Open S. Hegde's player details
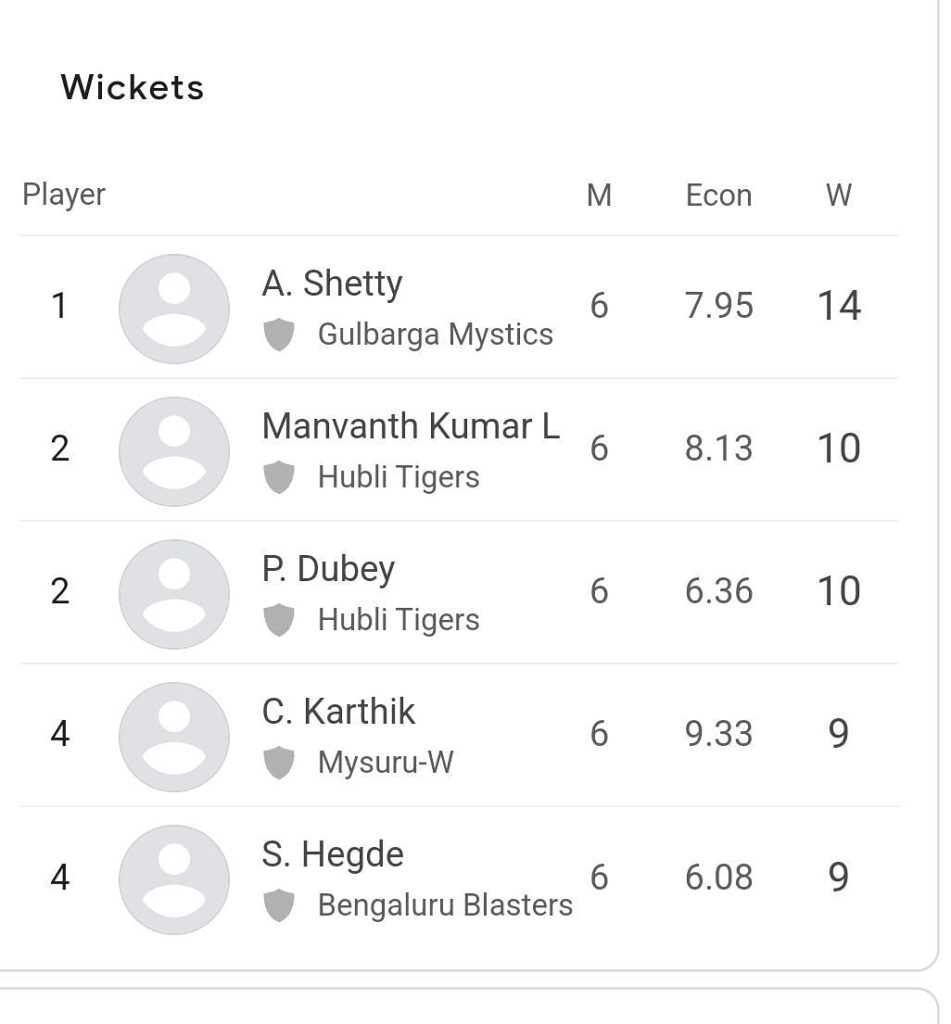Image resolution: width=951 pixels, height=1024 pixels. coord(331,854)
